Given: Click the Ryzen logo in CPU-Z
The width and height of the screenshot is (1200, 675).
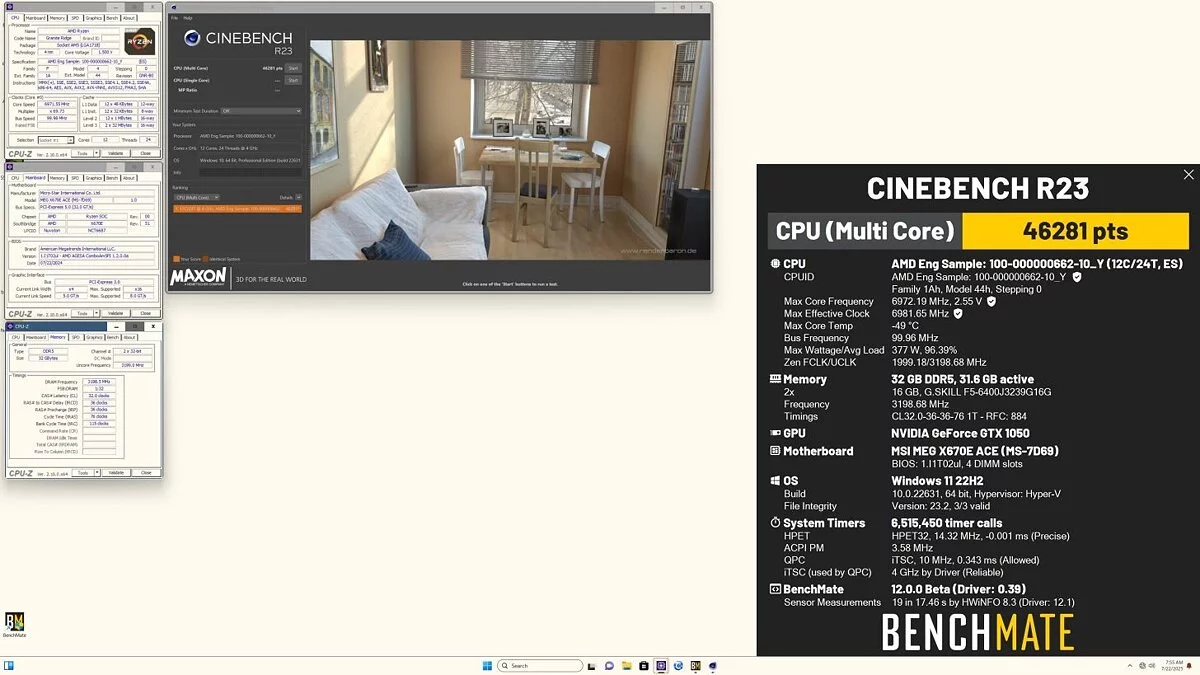Looking at the screenshot, I should pos(139,41).
